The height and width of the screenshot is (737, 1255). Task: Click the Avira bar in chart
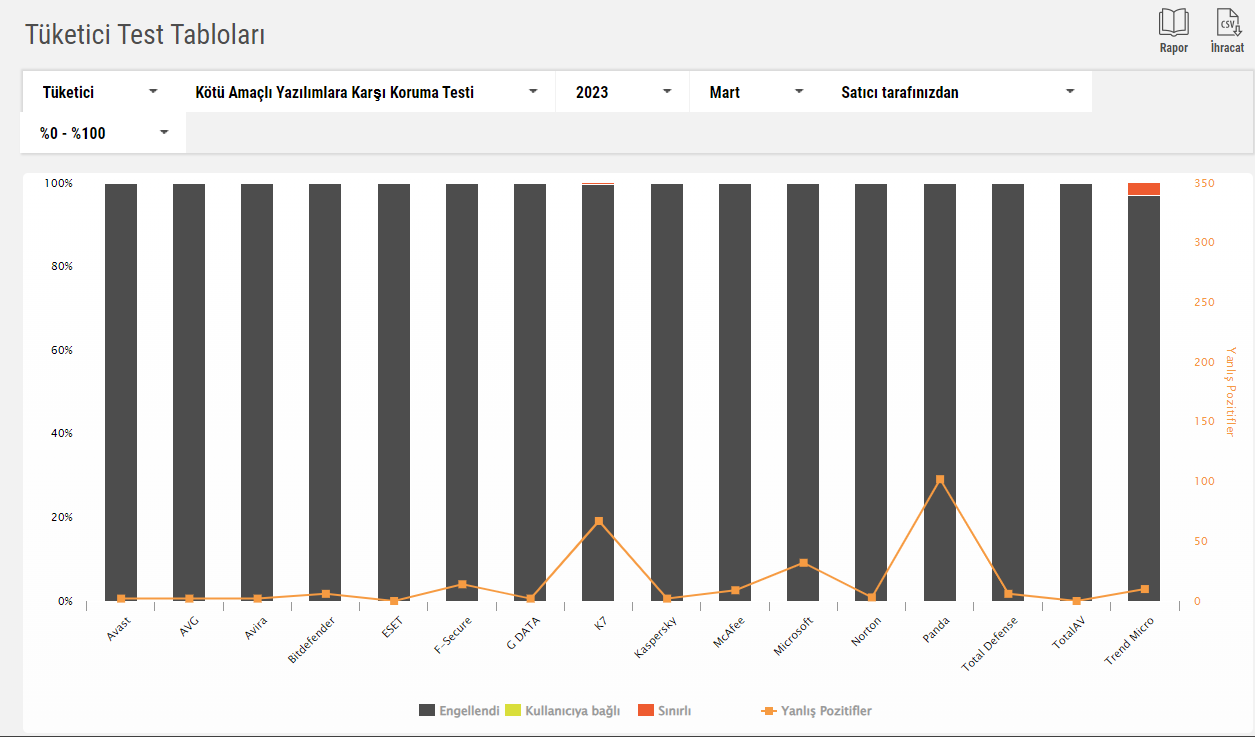[x=257, y=392]
